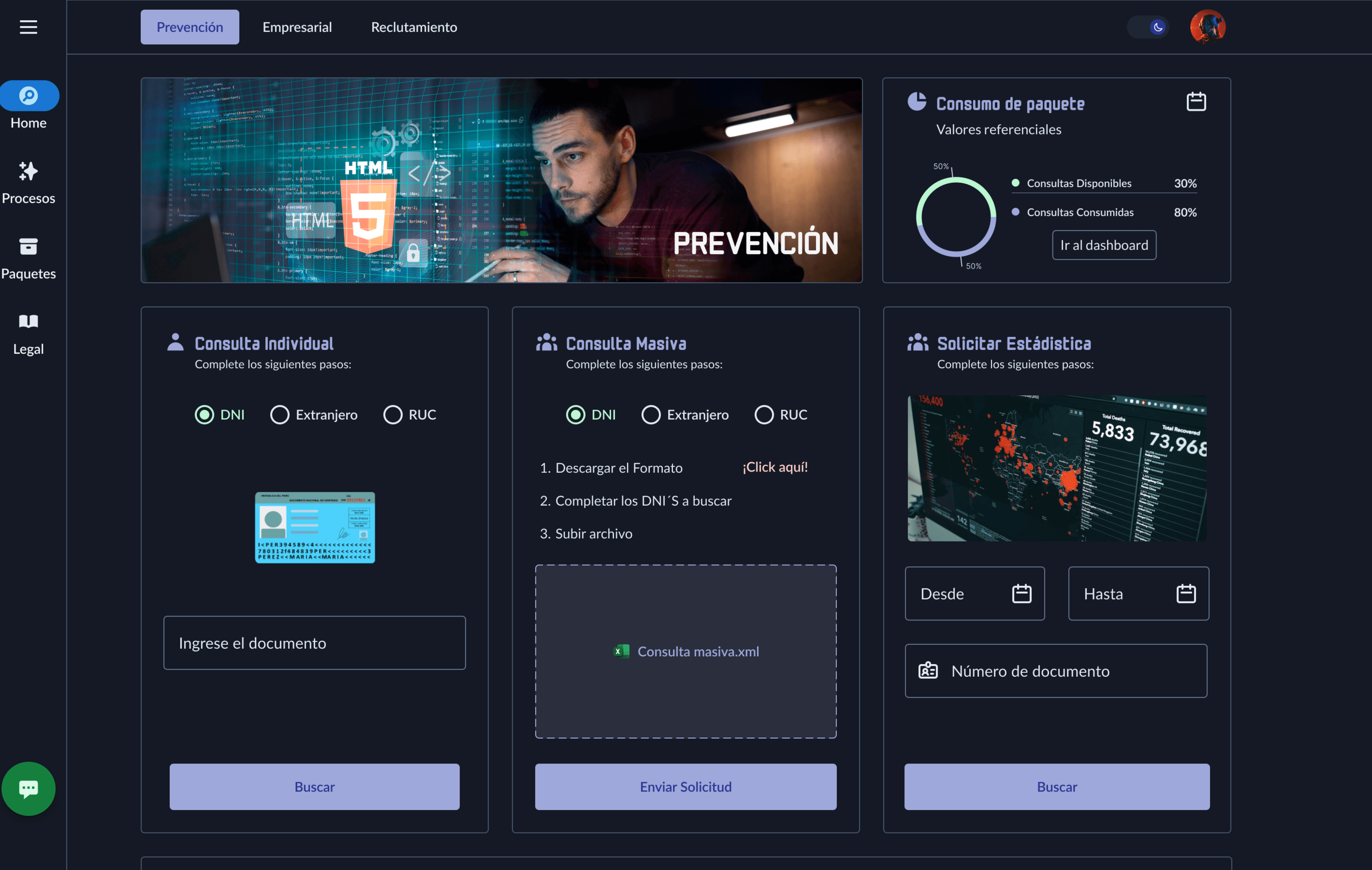This screenshot has width=1372, height=870.
Task: Open the profile avatar menu
Action: 1209,26
